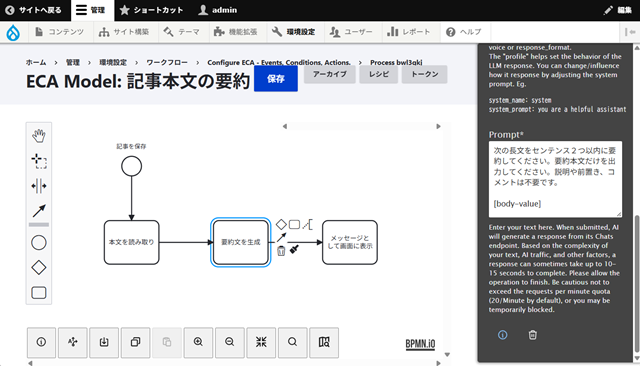Image resolution: width=640 pixels, height=366 pixels.
Task: Activate the hand tool in palette
Action: pyautogui.click(x=39, y=136)
